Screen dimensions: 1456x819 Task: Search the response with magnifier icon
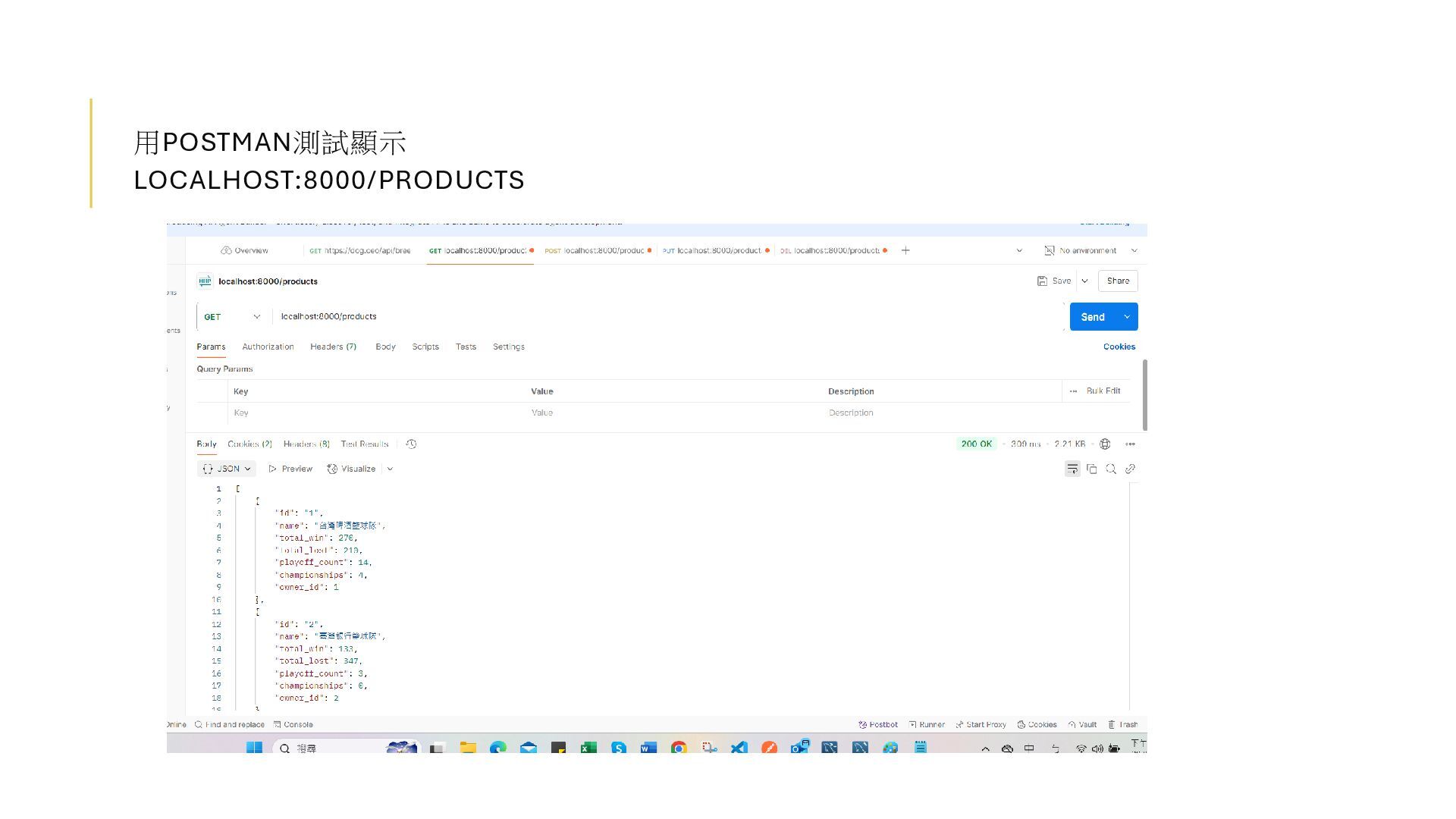click(1111, 469)
